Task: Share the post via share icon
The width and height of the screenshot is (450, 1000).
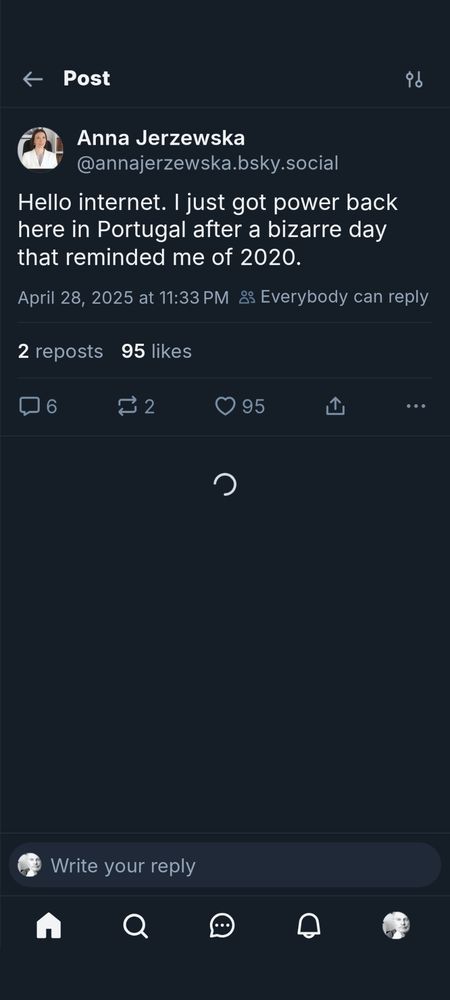Action: click(335, 406)
